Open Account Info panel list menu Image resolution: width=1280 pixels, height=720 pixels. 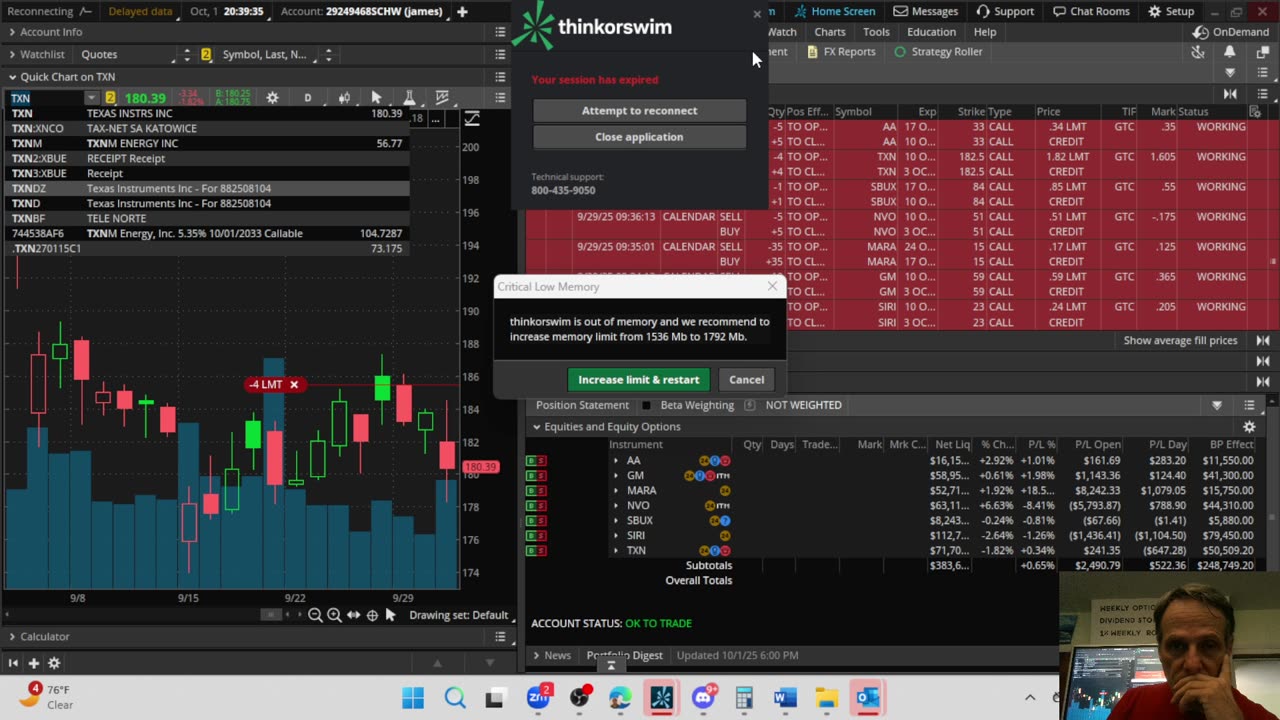(x=500, y=32)
